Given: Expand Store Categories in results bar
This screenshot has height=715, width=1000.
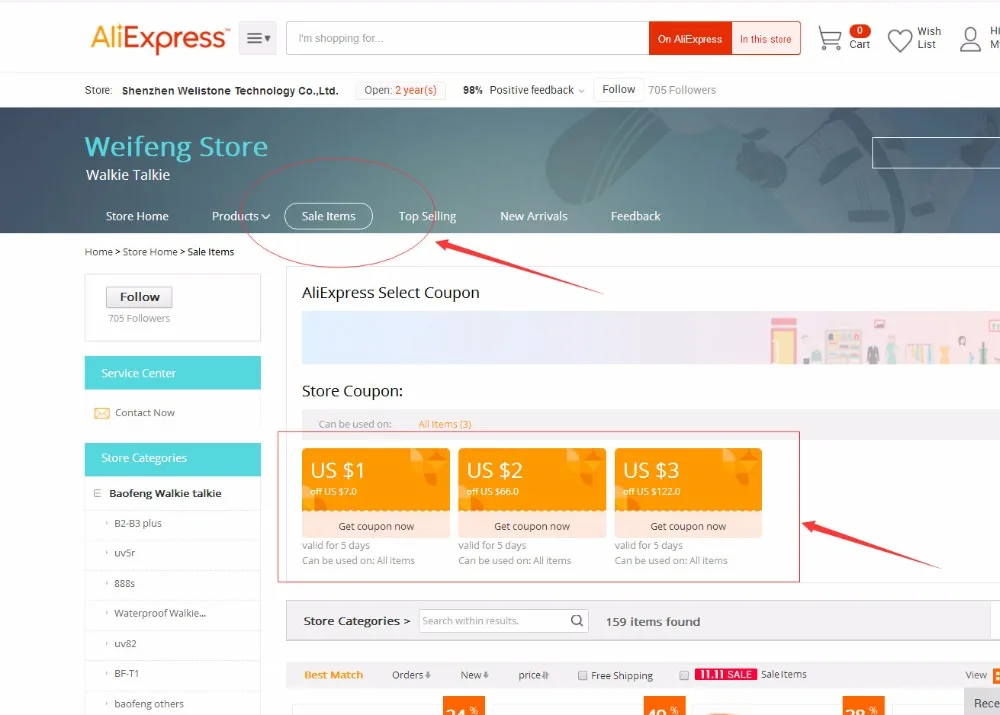Looking at the screenshot, I should (357, 621).
